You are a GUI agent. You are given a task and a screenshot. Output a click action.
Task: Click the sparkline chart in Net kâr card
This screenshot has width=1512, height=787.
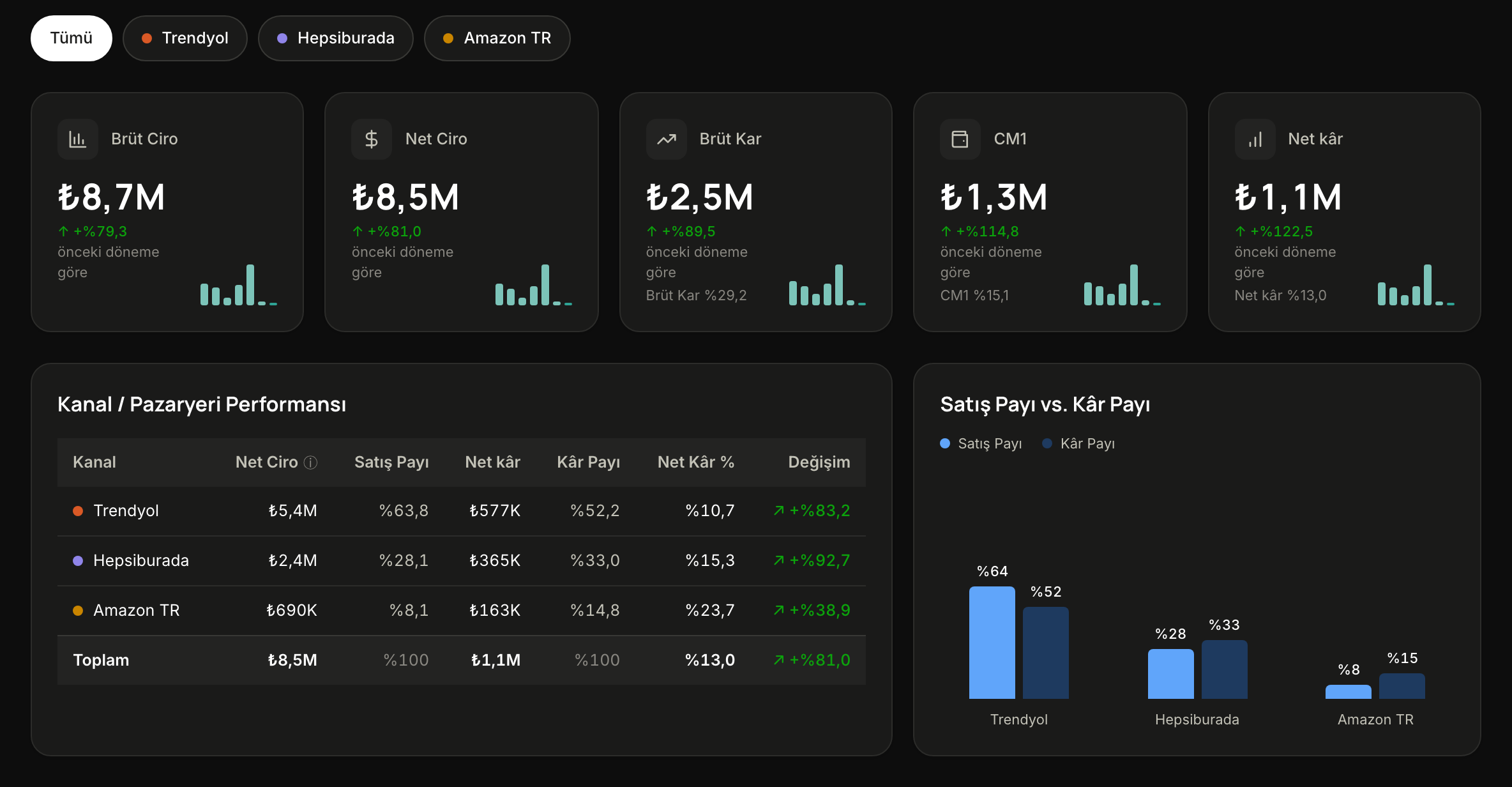click(x=1416, y=285)
